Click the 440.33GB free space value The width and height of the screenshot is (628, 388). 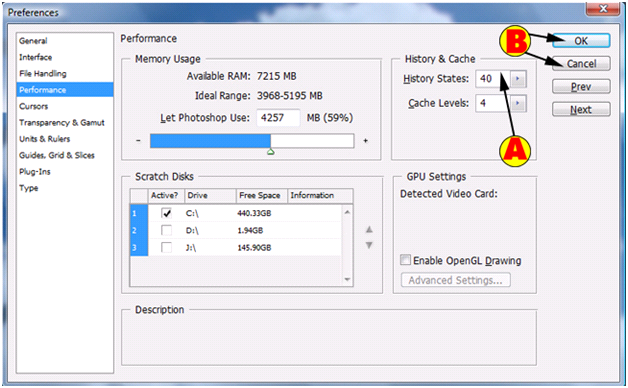pyautogui.click(x=254, y=213)
